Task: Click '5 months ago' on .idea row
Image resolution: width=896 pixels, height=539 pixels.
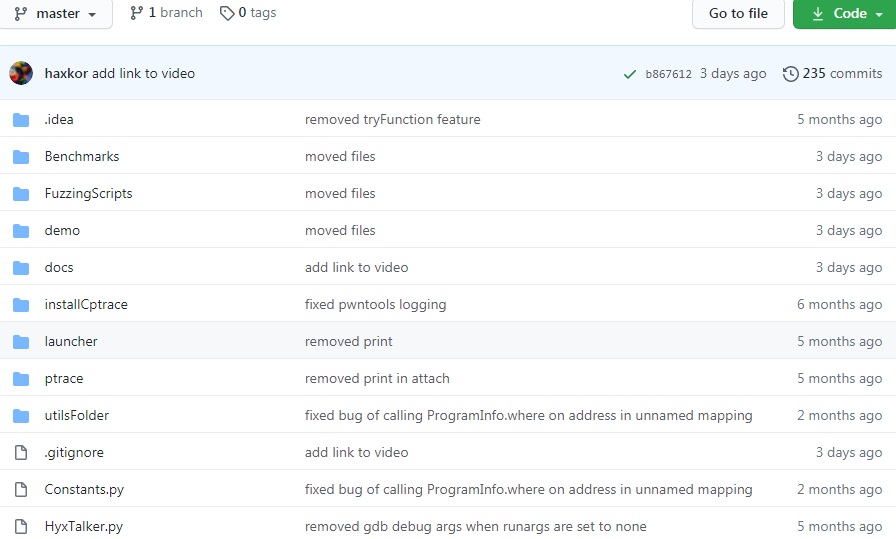Action: pos(839,119)
